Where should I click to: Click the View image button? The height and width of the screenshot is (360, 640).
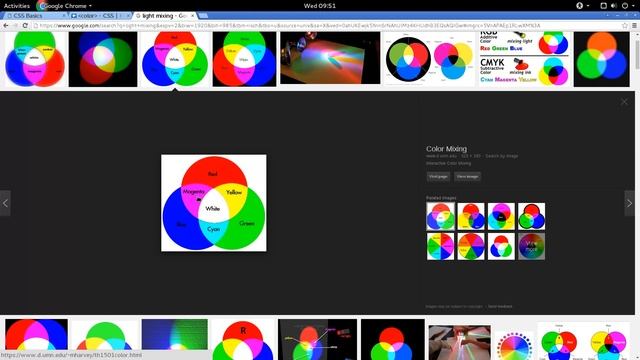467,176
